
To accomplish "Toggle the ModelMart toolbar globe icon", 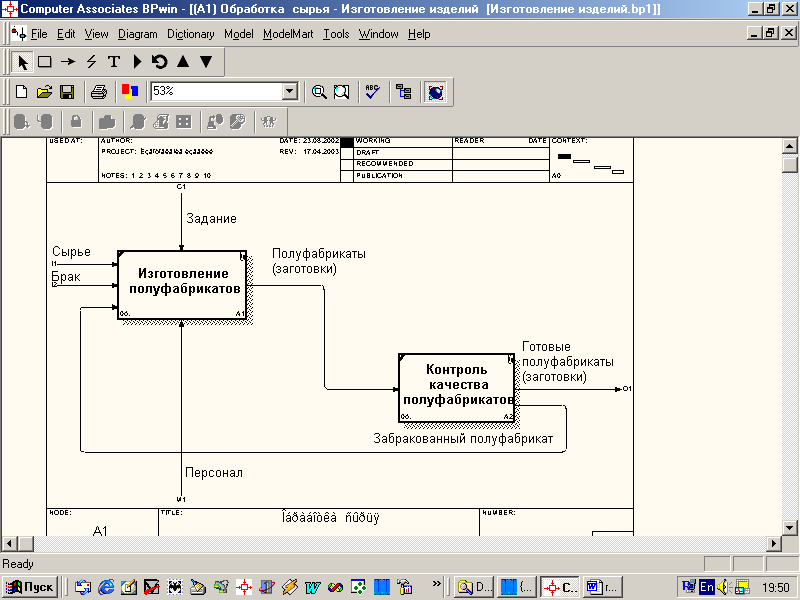I will pos(435,92).
